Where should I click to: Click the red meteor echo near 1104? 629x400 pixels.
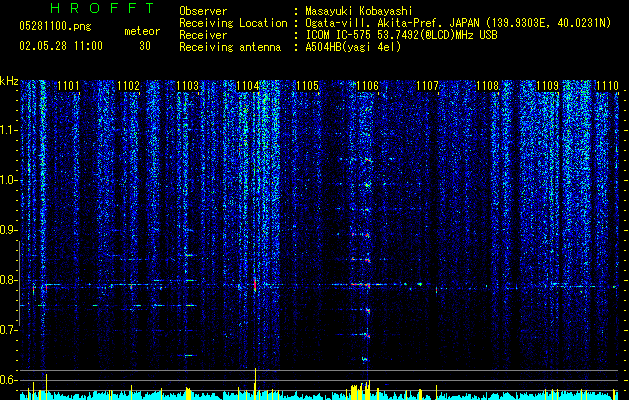pyautogui.click(x=255, y=284)
